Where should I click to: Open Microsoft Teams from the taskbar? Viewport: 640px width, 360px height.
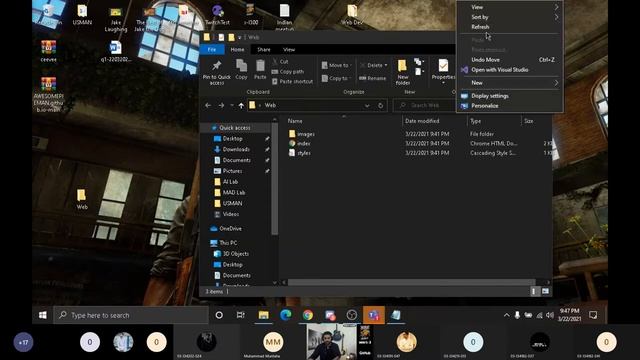point(374,315)
